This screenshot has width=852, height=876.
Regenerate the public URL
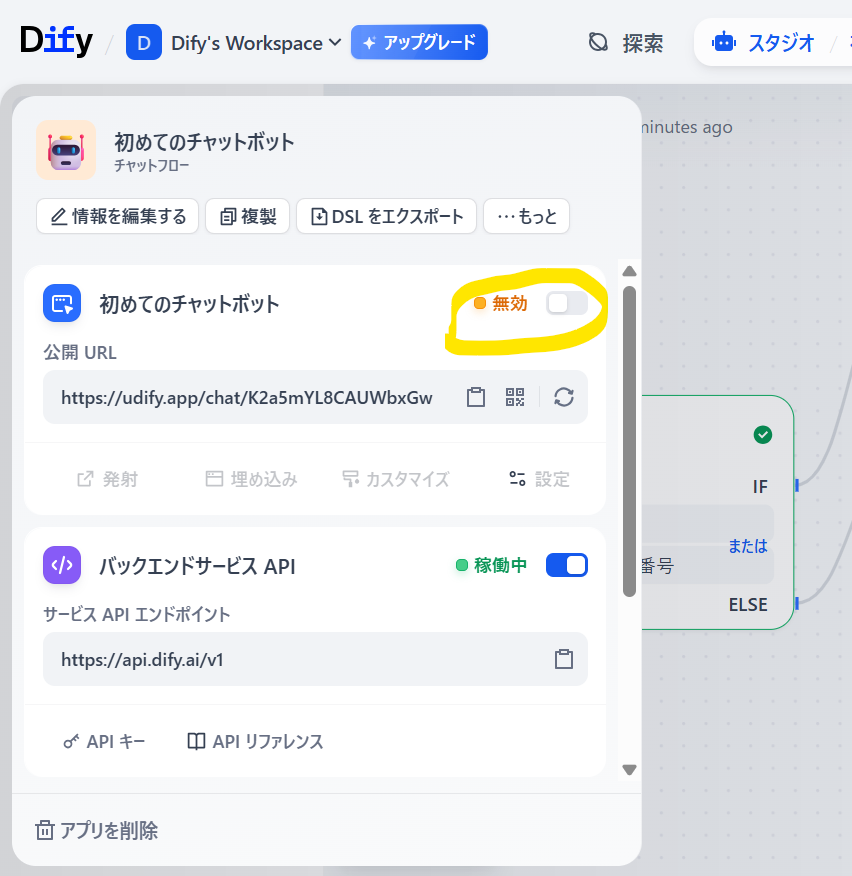click(x=564, y=397)
